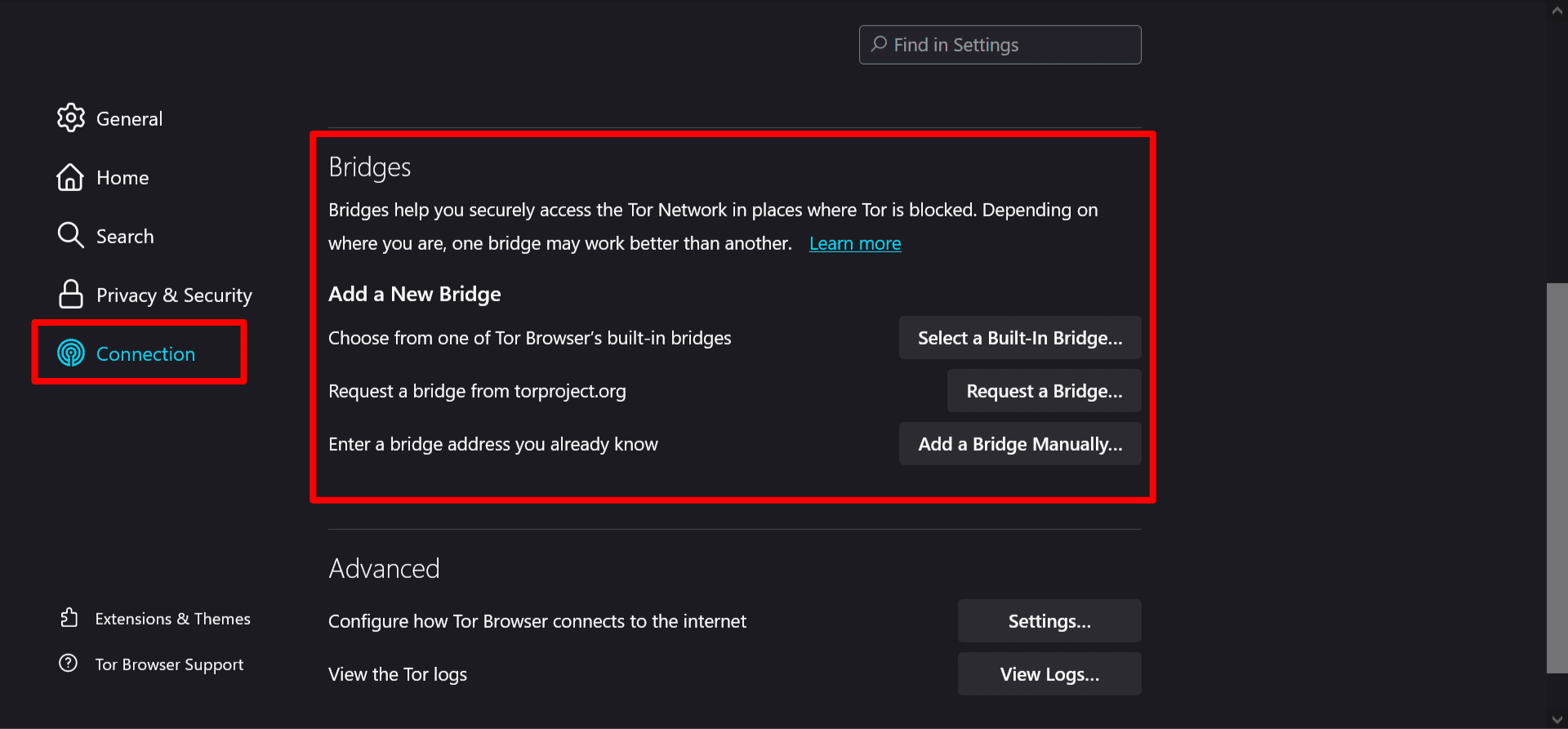Select the Search magnifier icon in sidebar
1568x729 pixels.
pos(70,235)
